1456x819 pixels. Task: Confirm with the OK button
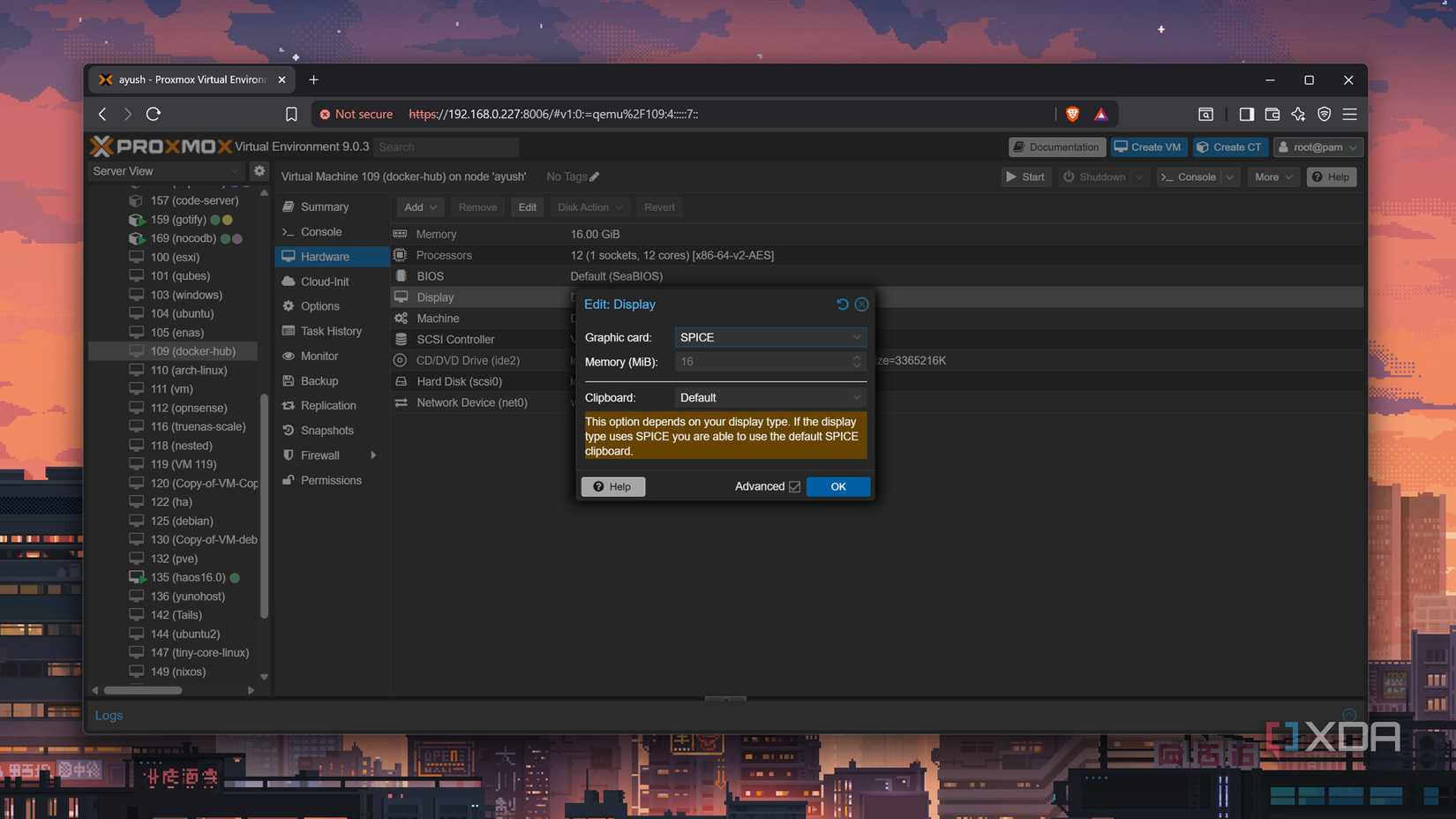[x=837, y=487]
